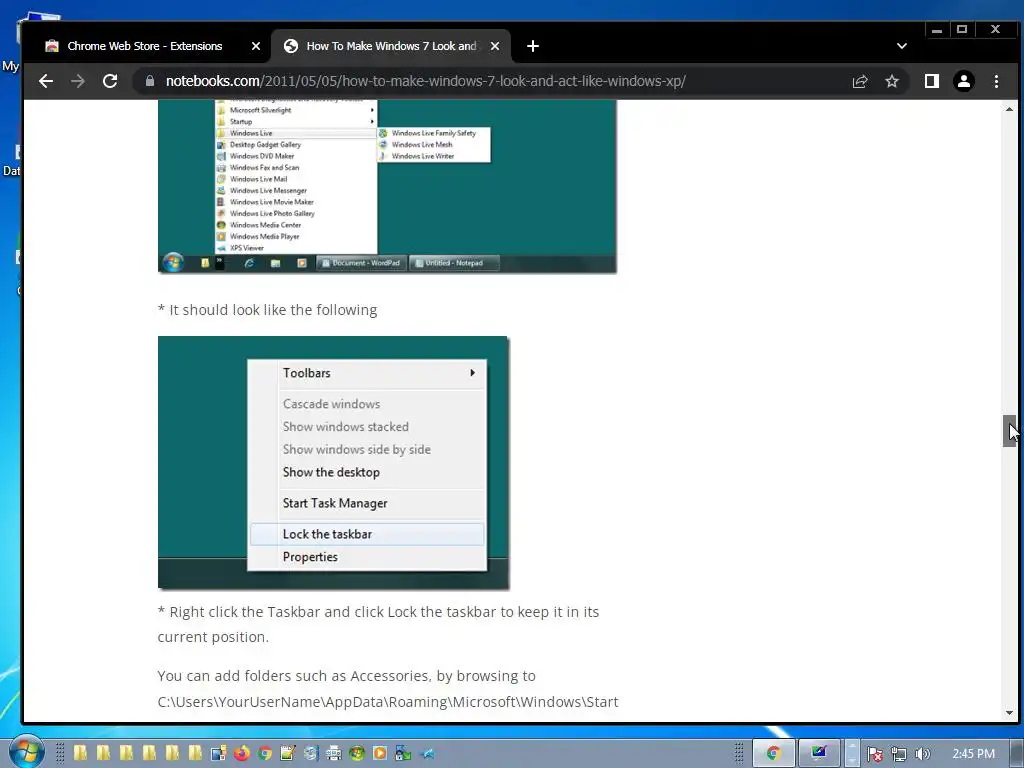Open the printer icon in quick launch
Viewport: 1024px width, 768px height.
(x=334, y=753)
